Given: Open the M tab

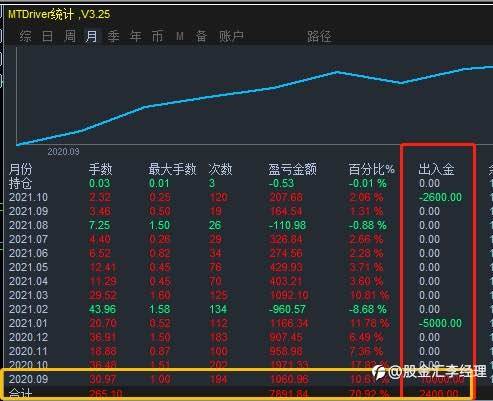Looking at the screenshot, I should pyautogui.click(x=180, y=36).
